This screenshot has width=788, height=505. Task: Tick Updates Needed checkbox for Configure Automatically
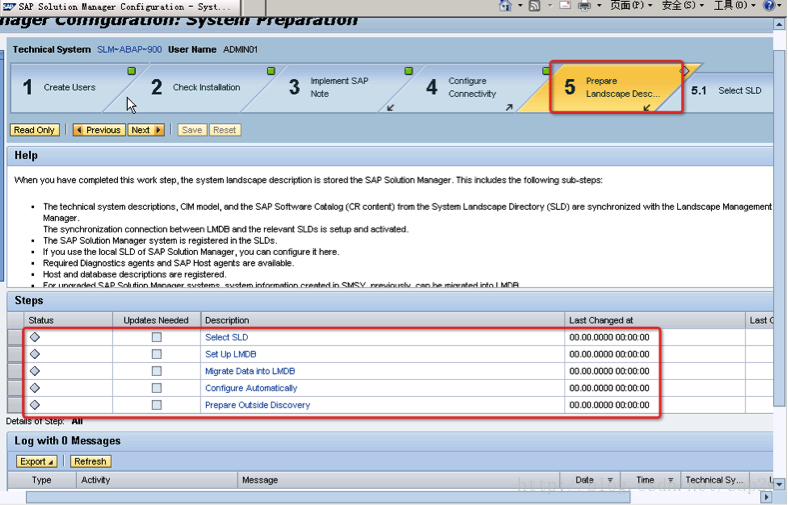[x=157, y=388]
